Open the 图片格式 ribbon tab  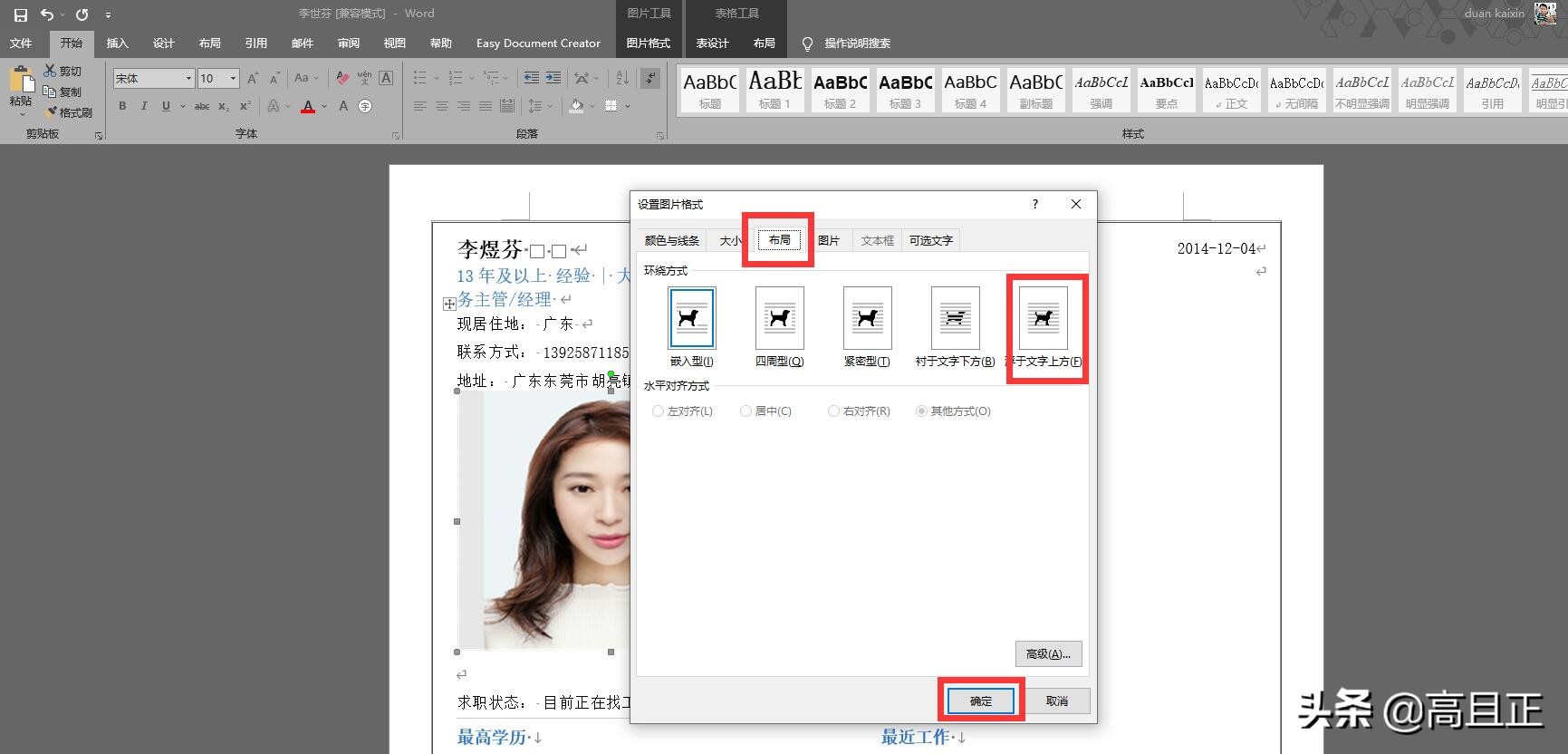point(649,43)
